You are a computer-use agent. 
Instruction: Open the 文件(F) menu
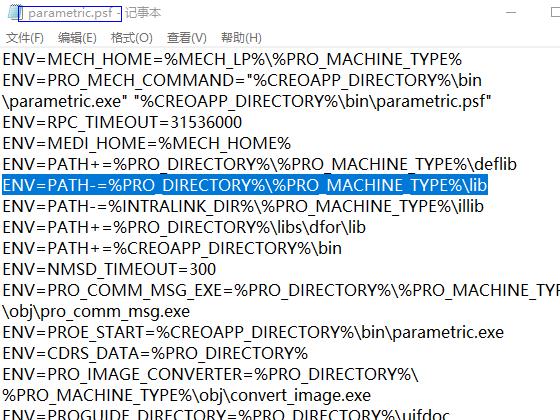(x=25, y=38)
